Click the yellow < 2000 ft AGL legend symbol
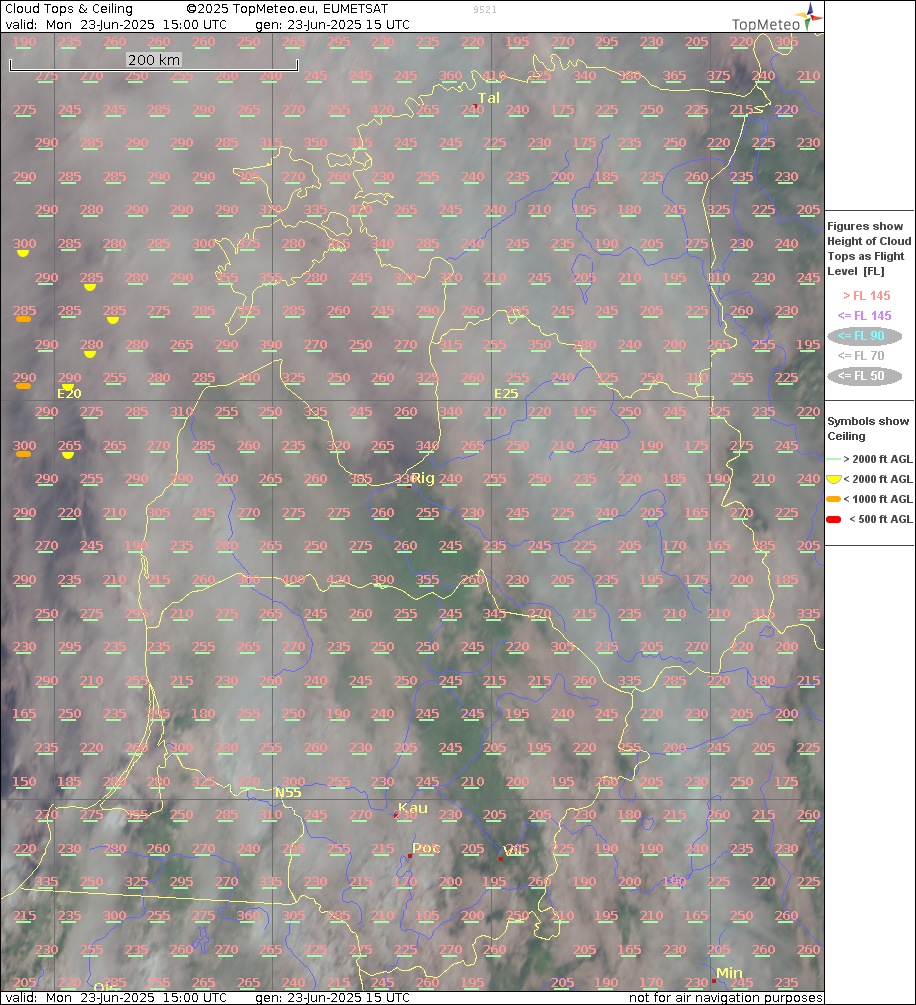 click(833, 479)
